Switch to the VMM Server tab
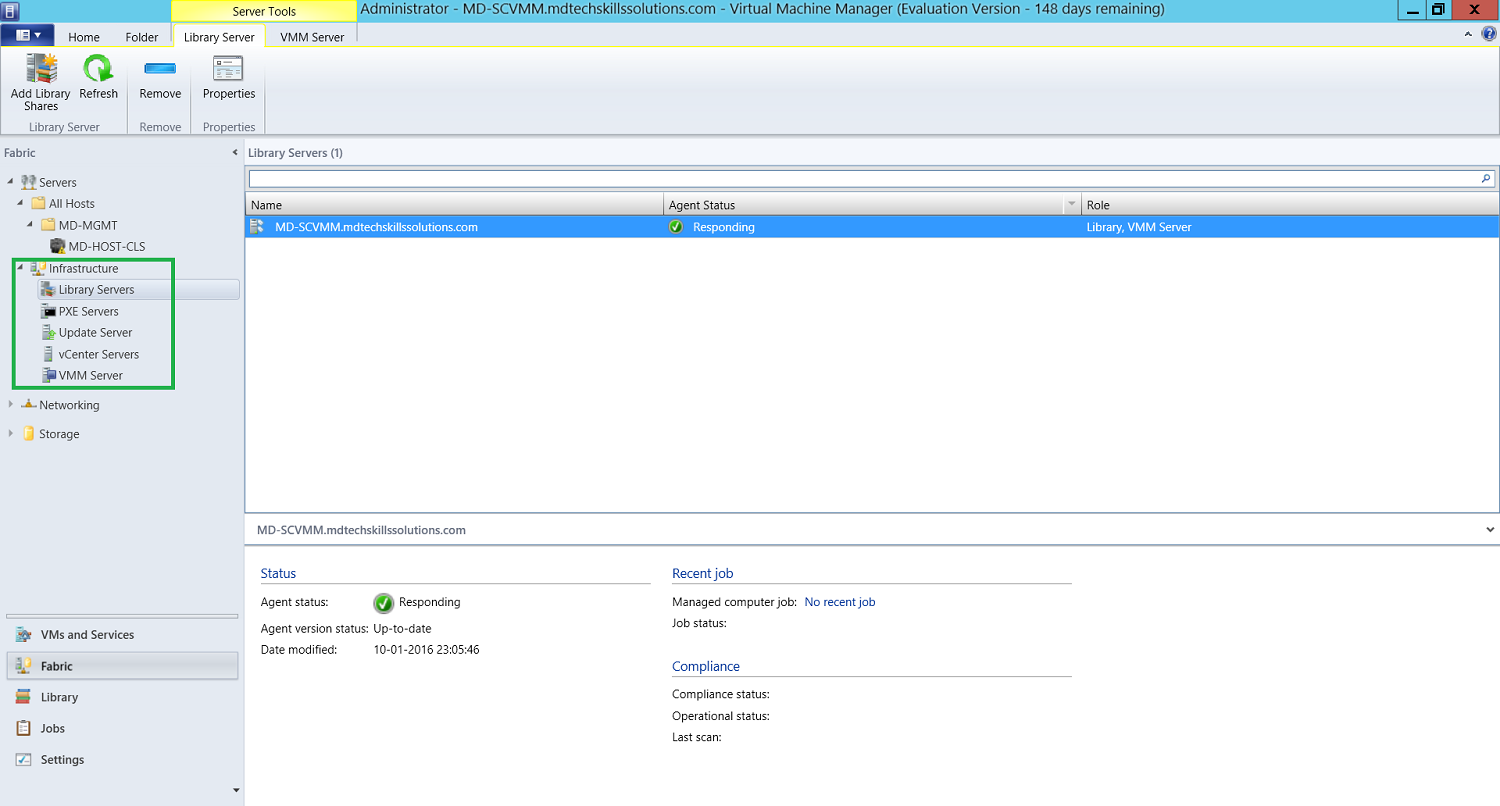Screen dimensions: 1500x806 [x=311, y=36]
